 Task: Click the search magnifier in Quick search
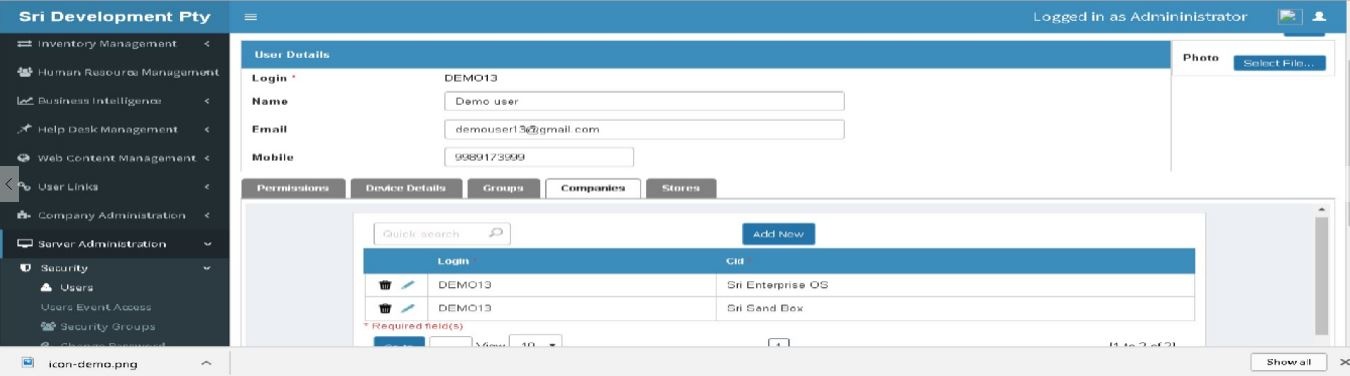tap(495, 234)
